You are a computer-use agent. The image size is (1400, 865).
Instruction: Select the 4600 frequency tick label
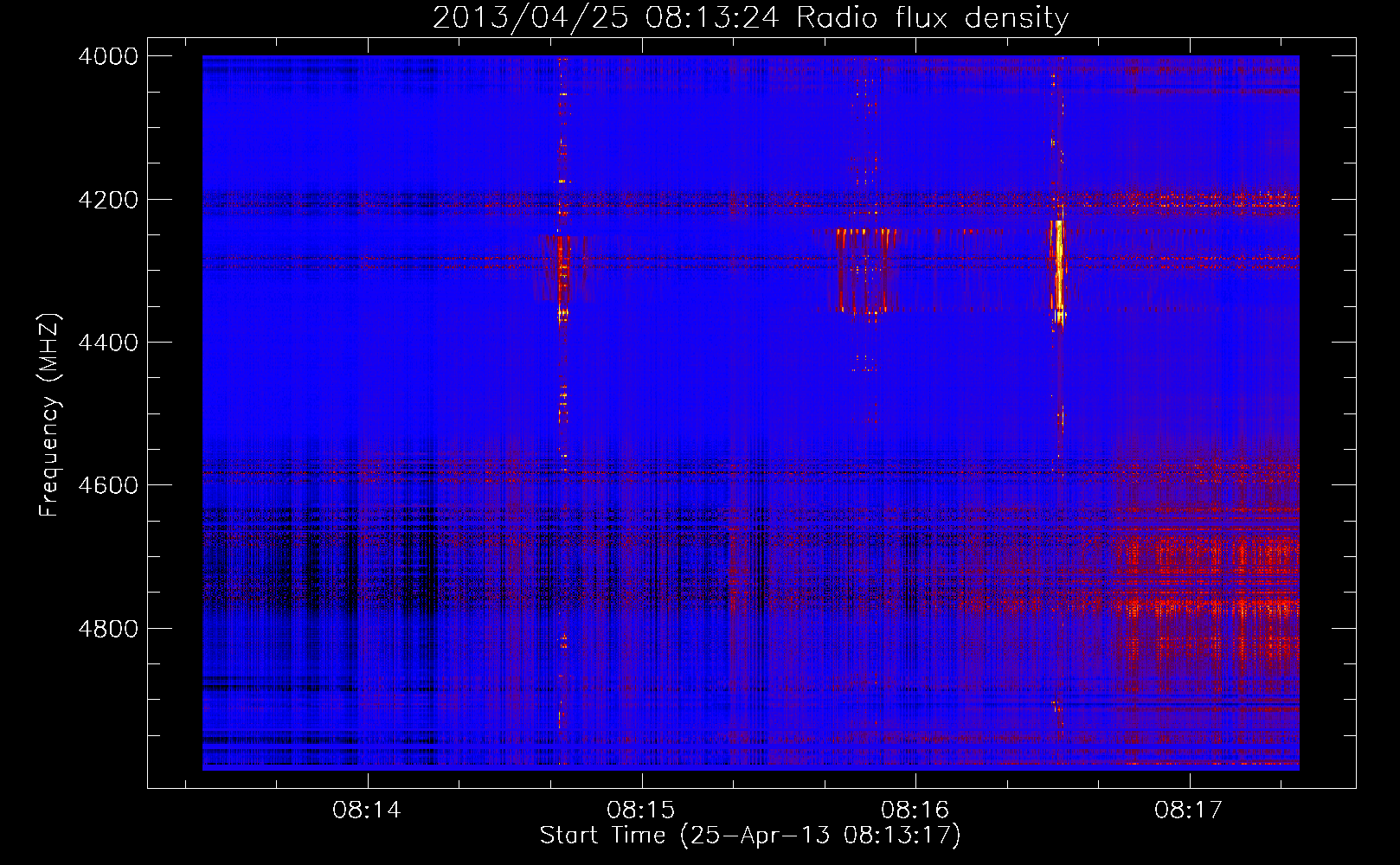click(108, 485)
